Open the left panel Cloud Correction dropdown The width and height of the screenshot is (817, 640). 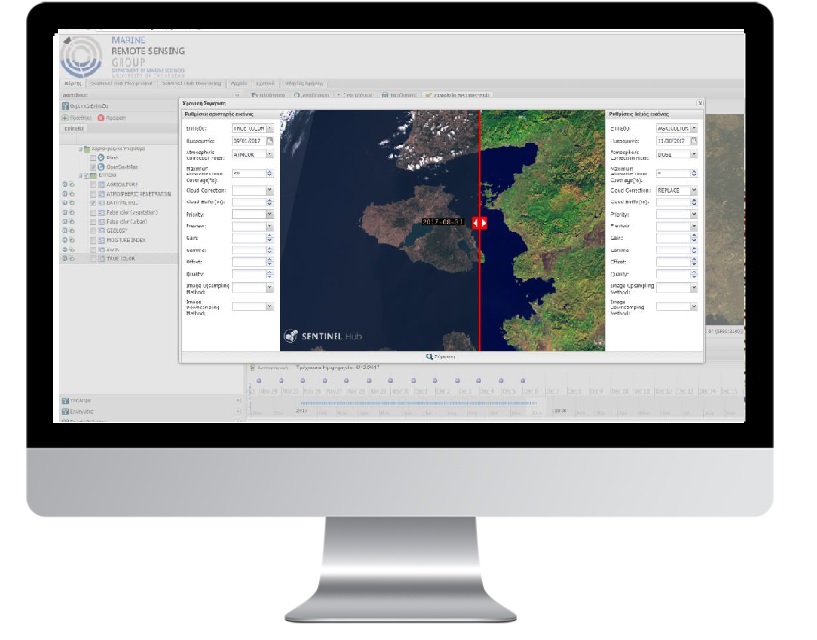click(269, 190)
